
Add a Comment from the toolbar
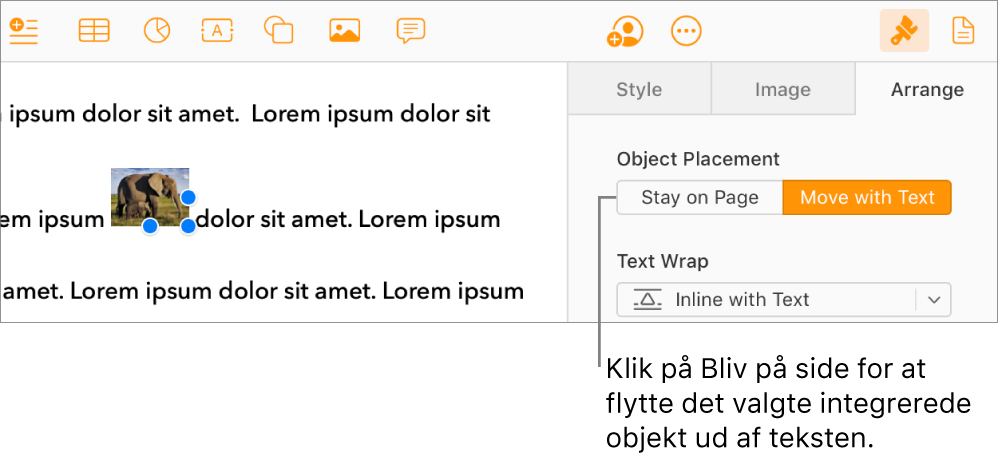click(411, 31)
